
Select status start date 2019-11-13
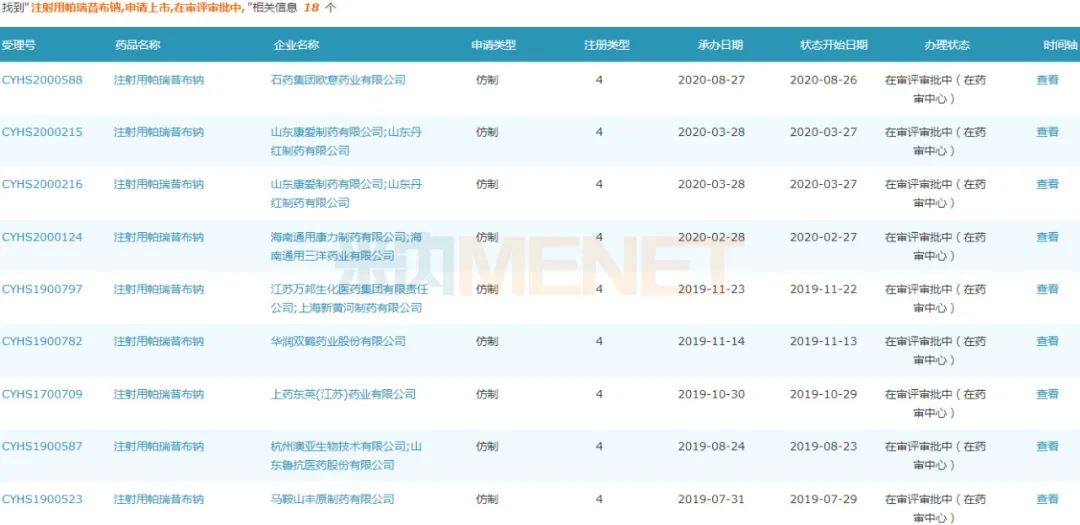click(x=824, y=342)
